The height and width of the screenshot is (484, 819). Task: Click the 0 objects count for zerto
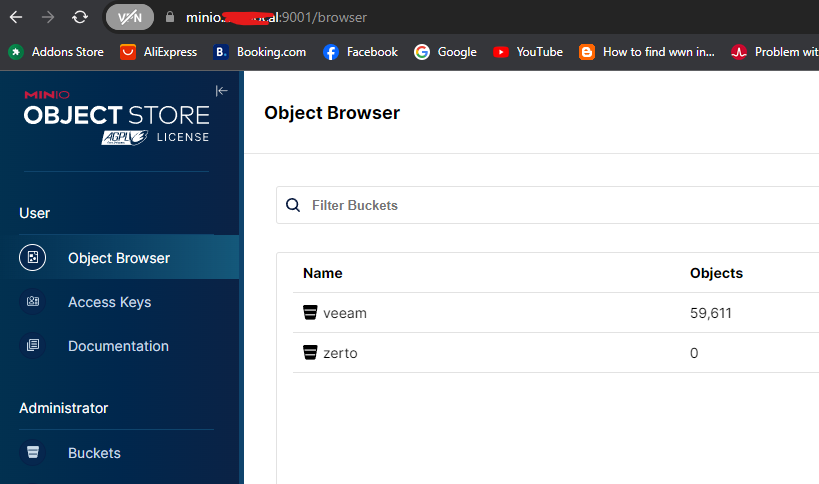[x=694, y=353]
